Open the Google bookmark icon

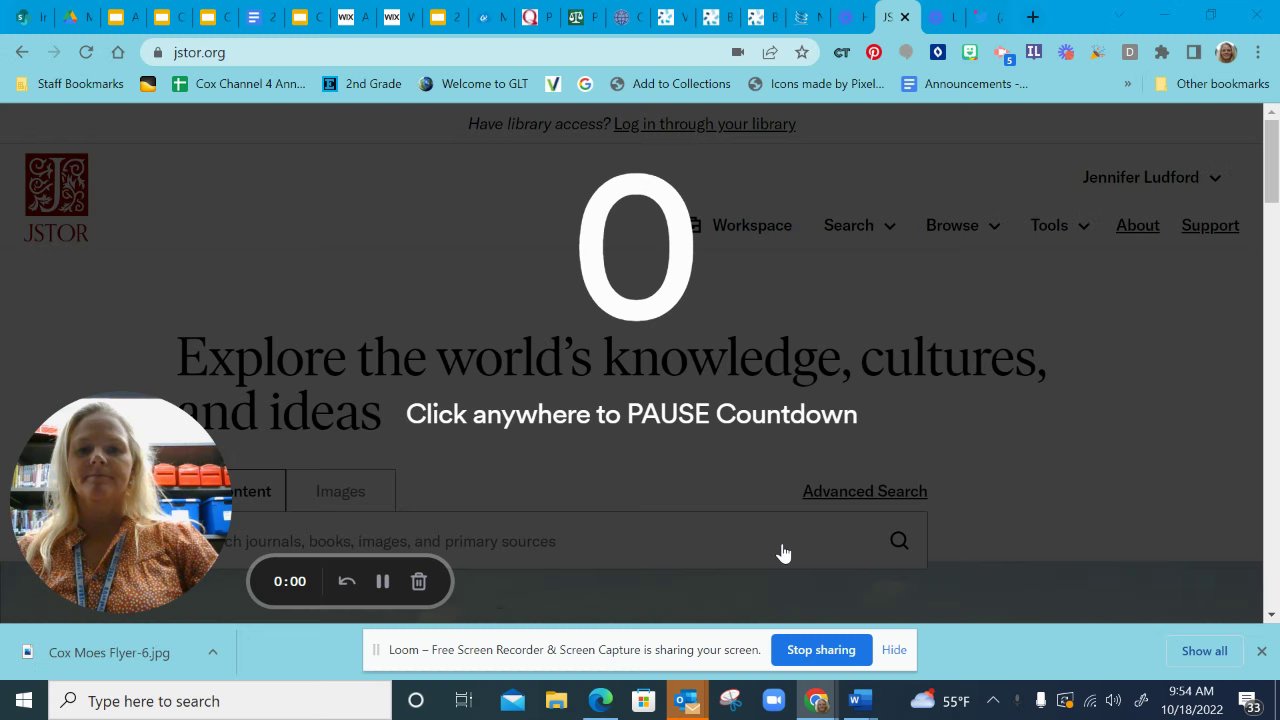(x=585, y=84)
